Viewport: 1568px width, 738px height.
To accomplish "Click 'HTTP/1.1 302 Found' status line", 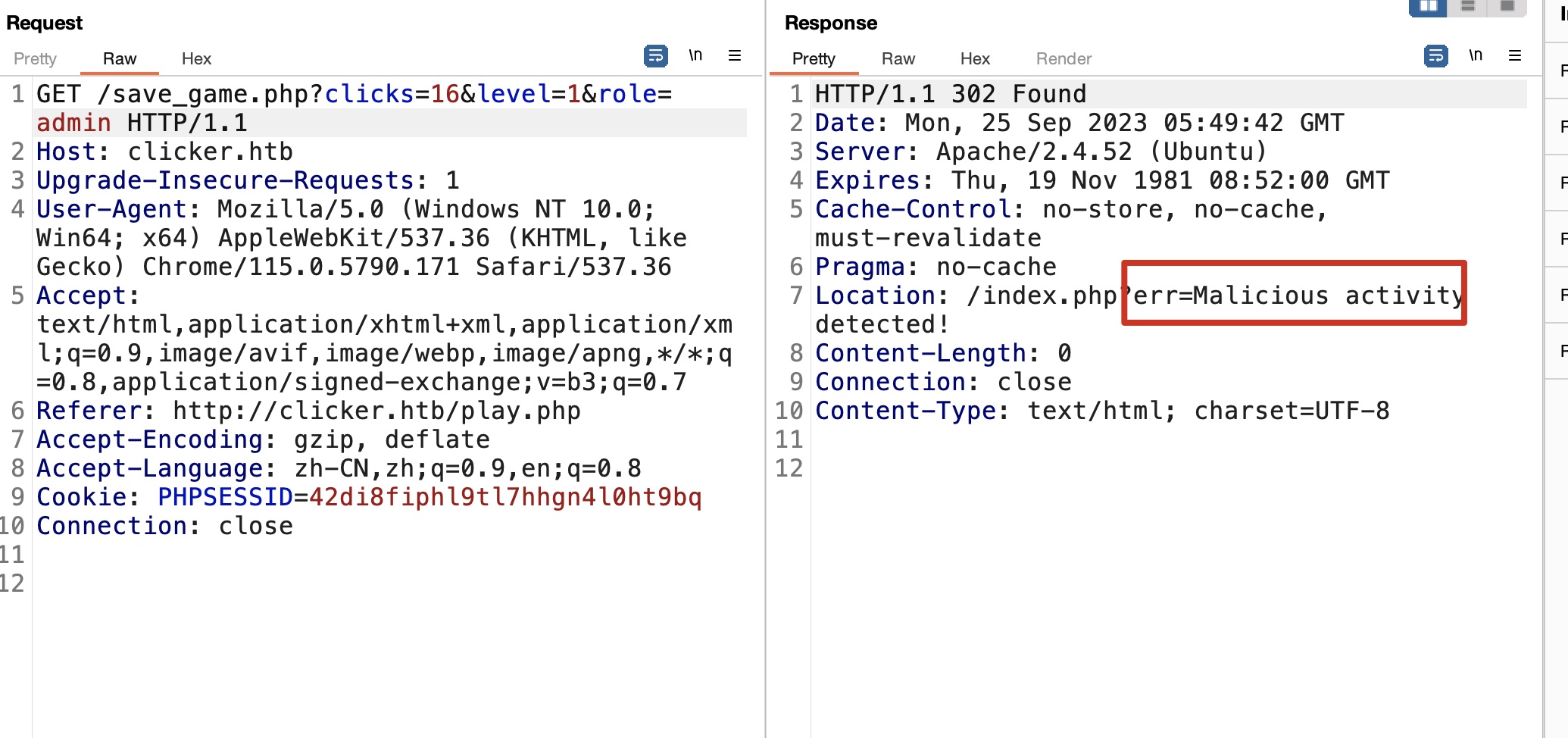I will click(x=951, y=94).
